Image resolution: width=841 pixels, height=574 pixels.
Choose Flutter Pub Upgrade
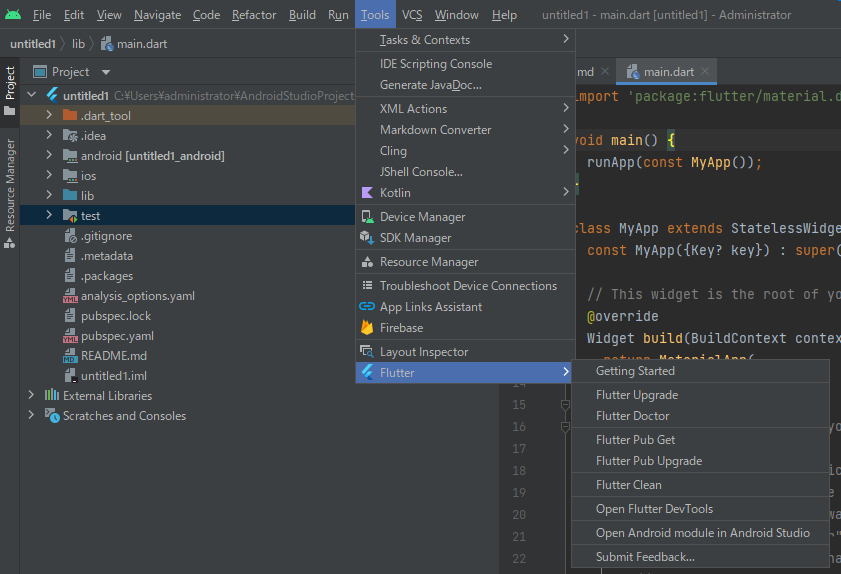pos(700,461)
